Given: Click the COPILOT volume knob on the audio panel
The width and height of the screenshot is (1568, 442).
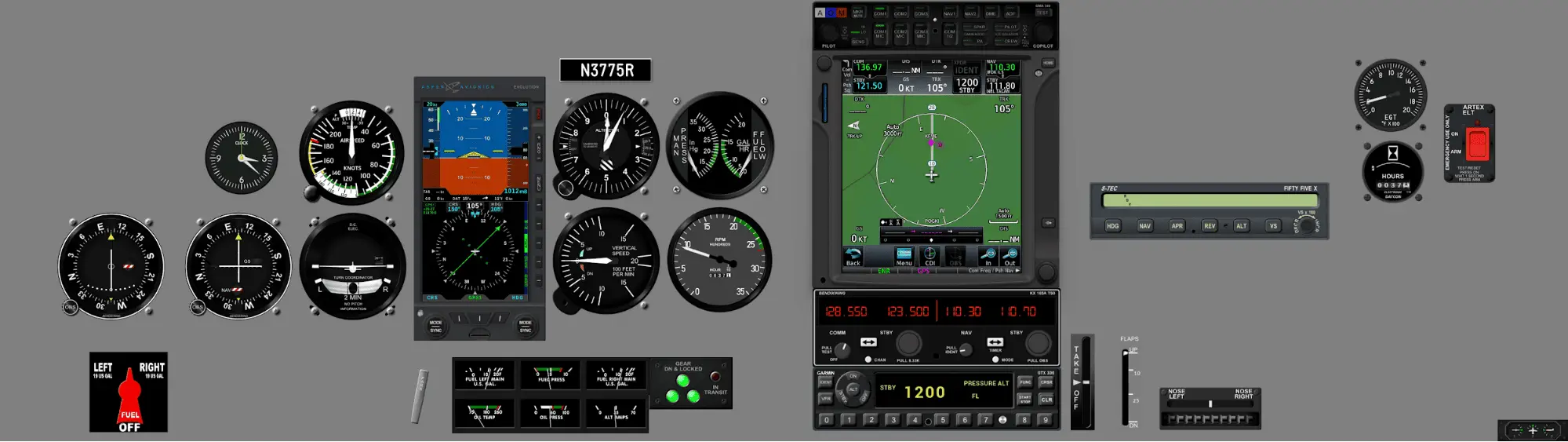Looking at the screenshot, I should pyautogui.click(x=1043, y=33).
